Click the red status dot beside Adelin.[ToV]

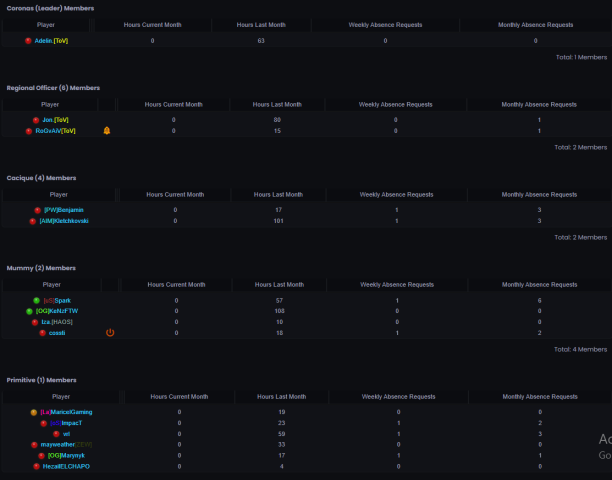(x=28, y=41)
